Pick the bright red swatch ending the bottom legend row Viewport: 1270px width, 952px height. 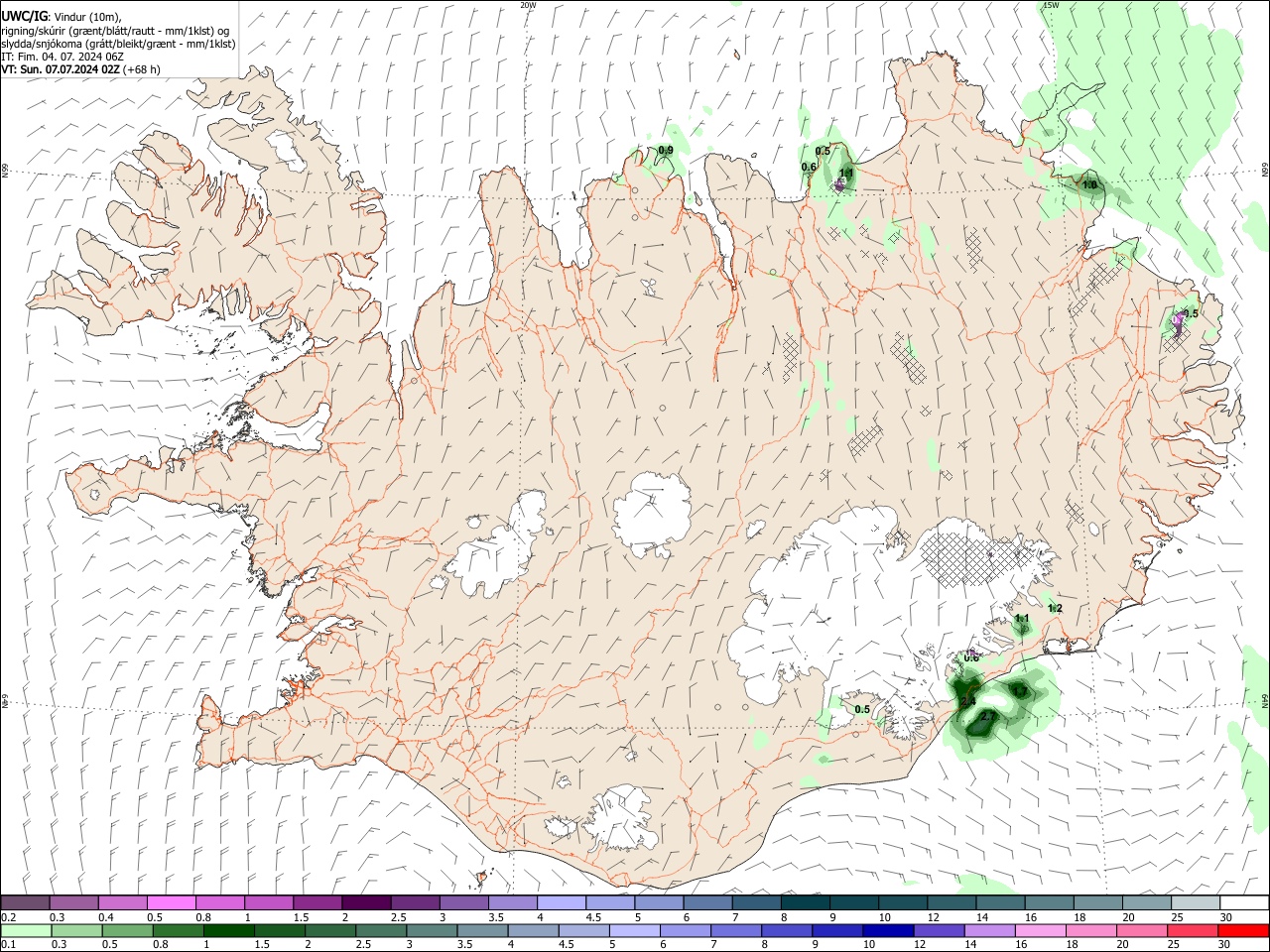coord(1243,930)
